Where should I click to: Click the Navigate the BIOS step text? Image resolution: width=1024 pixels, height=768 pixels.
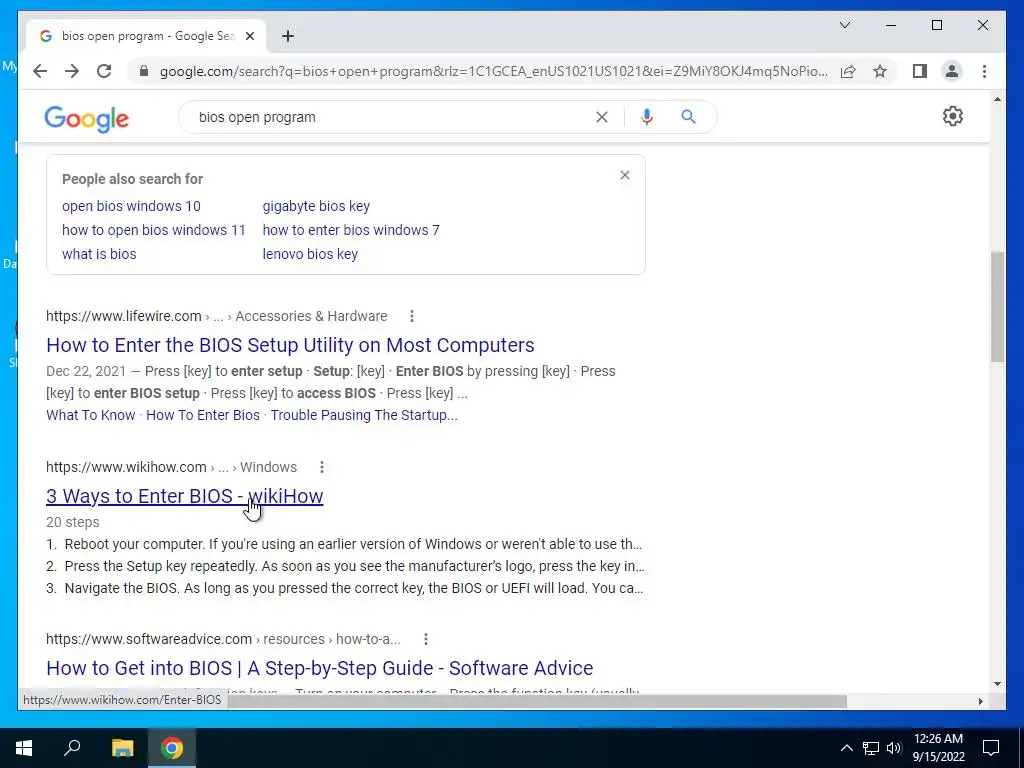click(x=354, y=588)
